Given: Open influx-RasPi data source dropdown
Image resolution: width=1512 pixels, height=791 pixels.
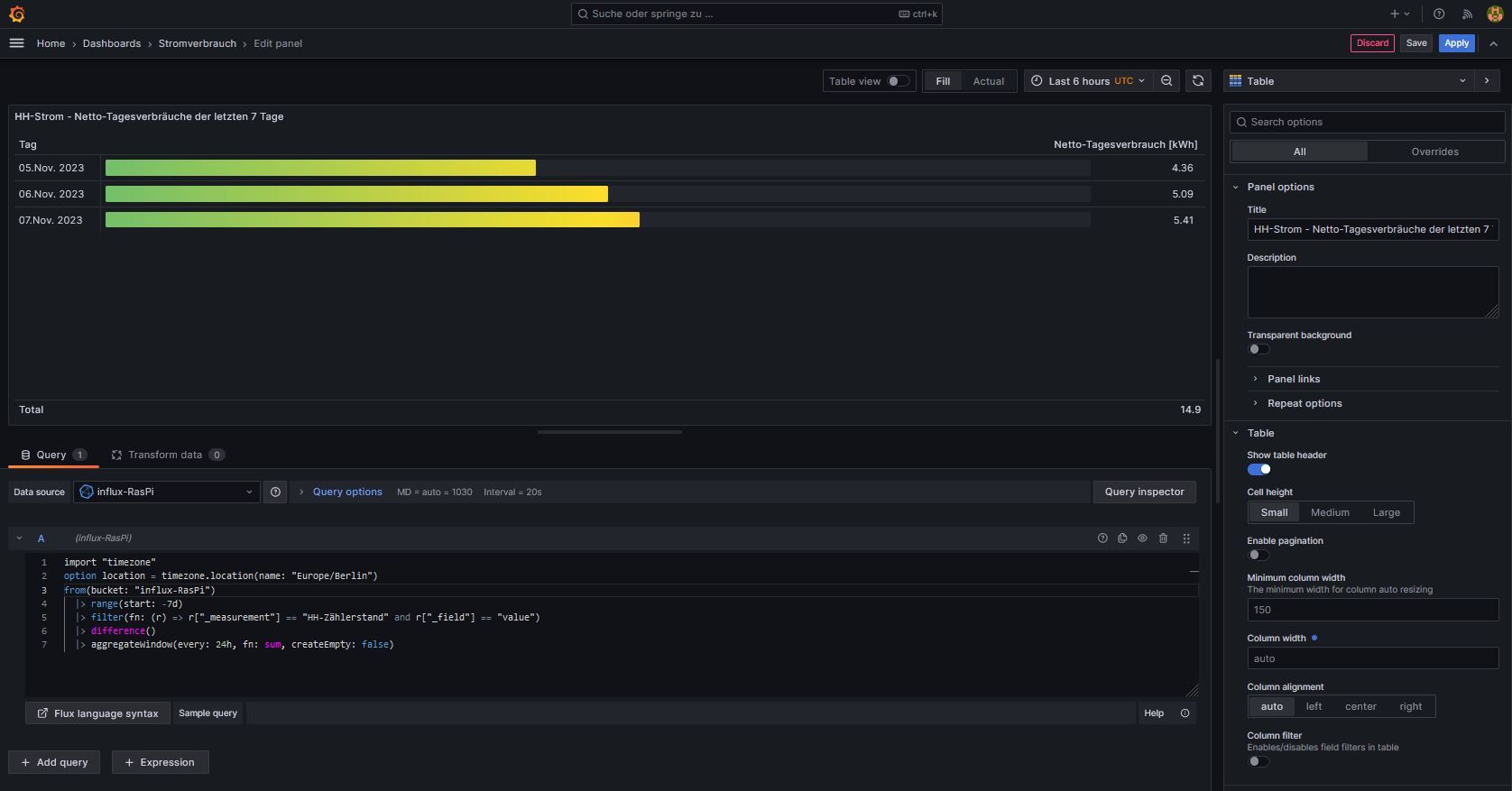Looking at the screenshot, I should [166, 492].
